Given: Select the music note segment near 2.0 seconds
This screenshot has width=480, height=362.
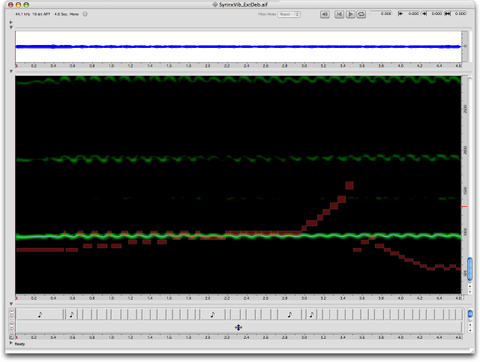Looking at the screenshot, I should click(x=213, y=314).
